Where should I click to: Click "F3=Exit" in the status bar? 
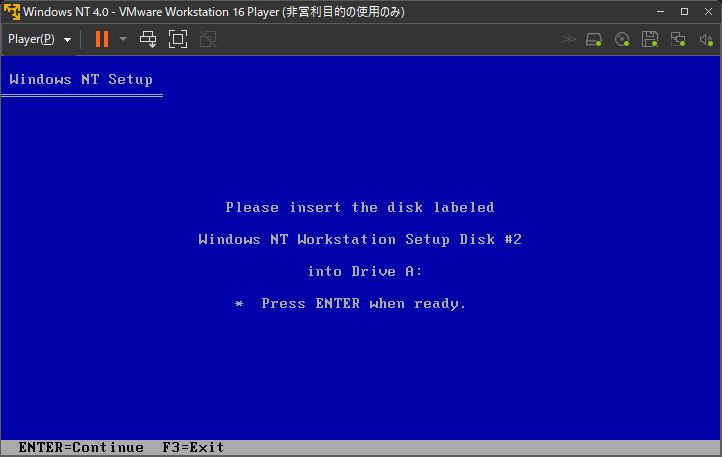(x=193, y=447)
